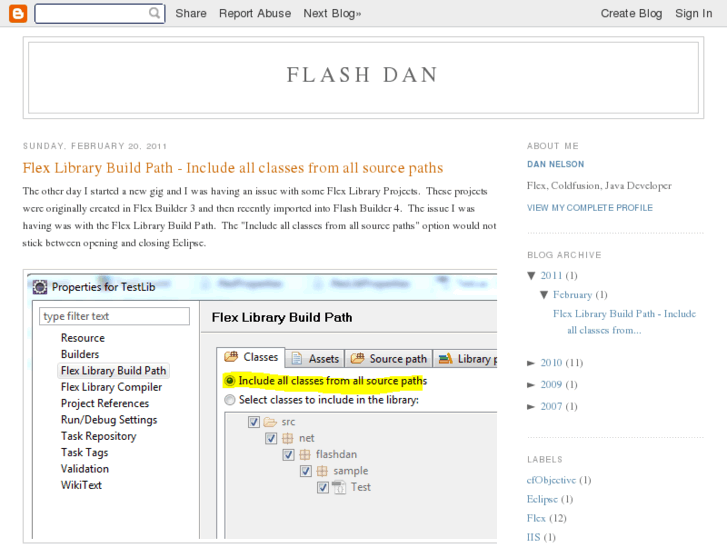Select Flex Library Build Path item

[113, 371]
